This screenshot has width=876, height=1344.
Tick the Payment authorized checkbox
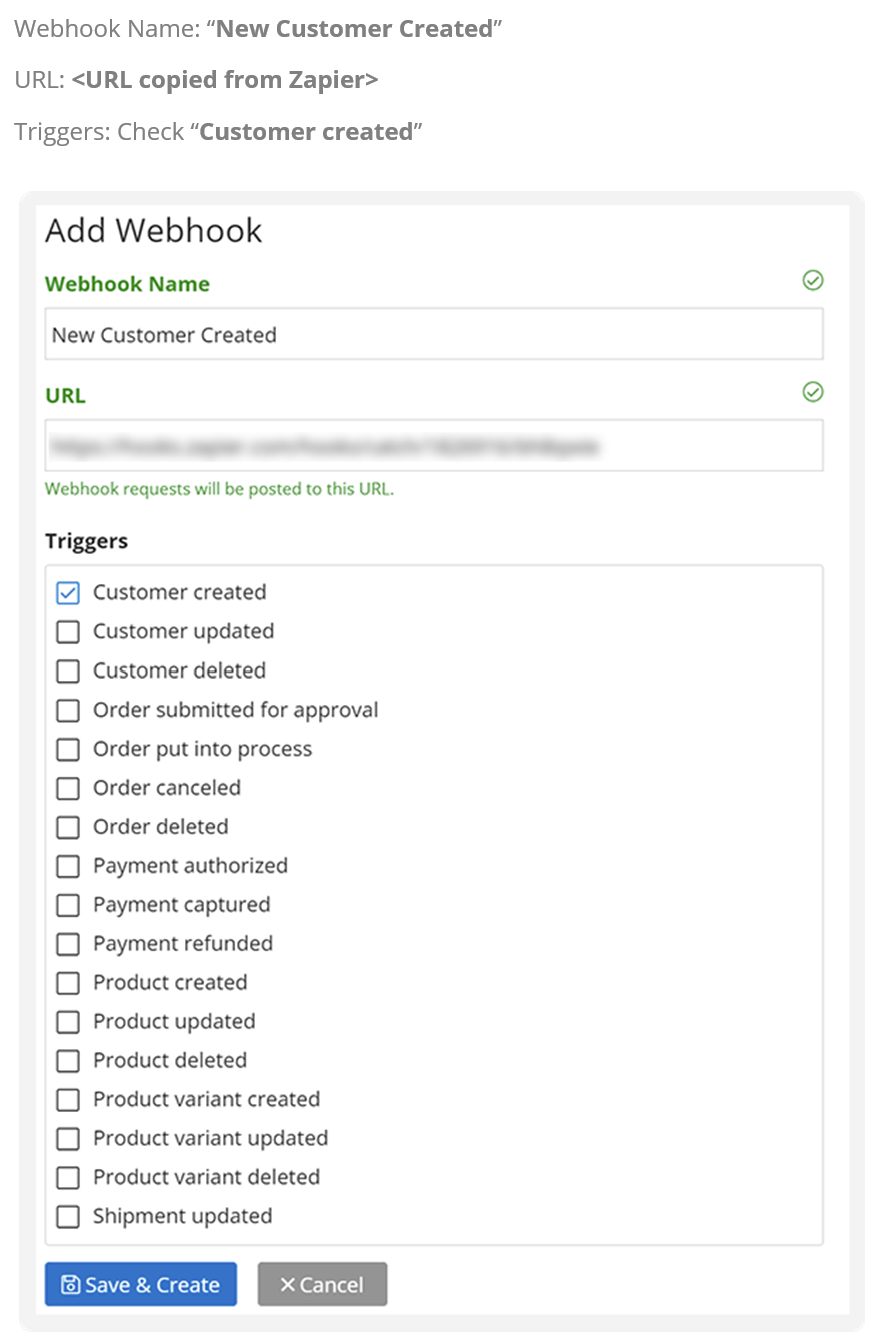[68, 866]
